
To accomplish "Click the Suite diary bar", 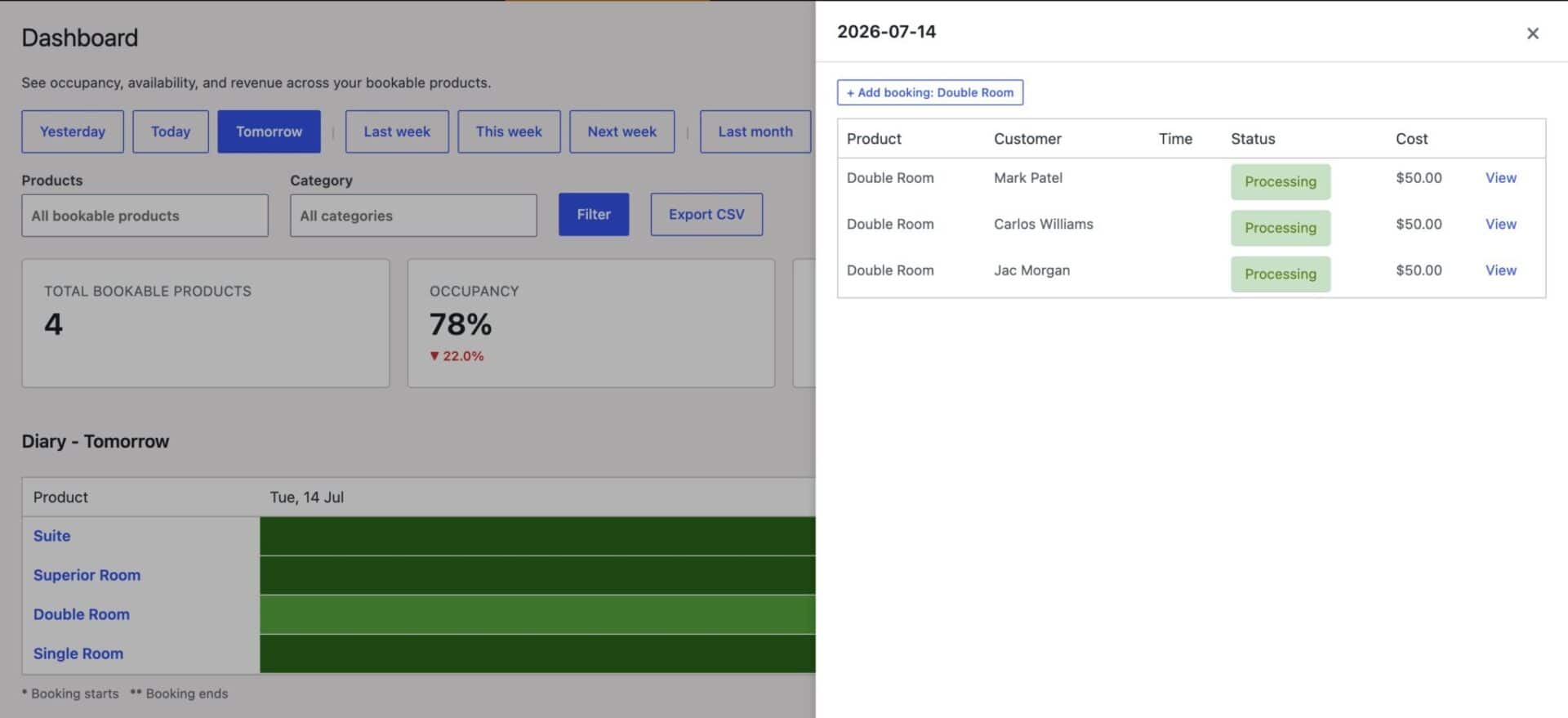I will point(537,536).
